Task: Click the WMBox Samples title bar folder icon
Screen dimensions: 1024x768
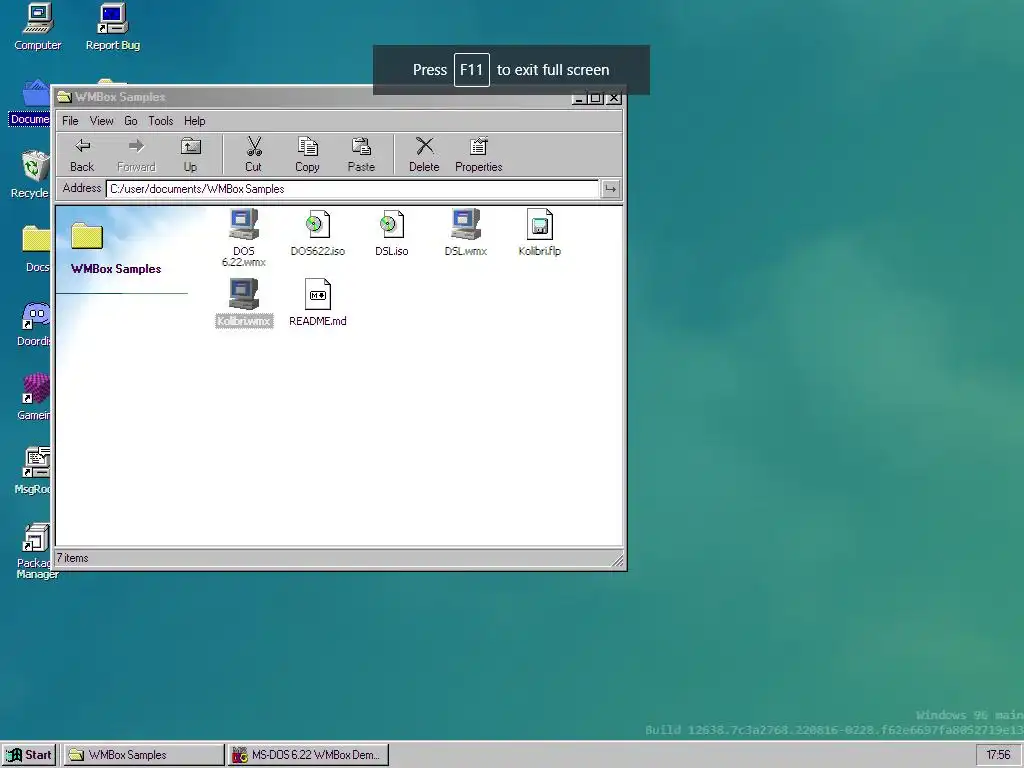Action: [64, 97]
